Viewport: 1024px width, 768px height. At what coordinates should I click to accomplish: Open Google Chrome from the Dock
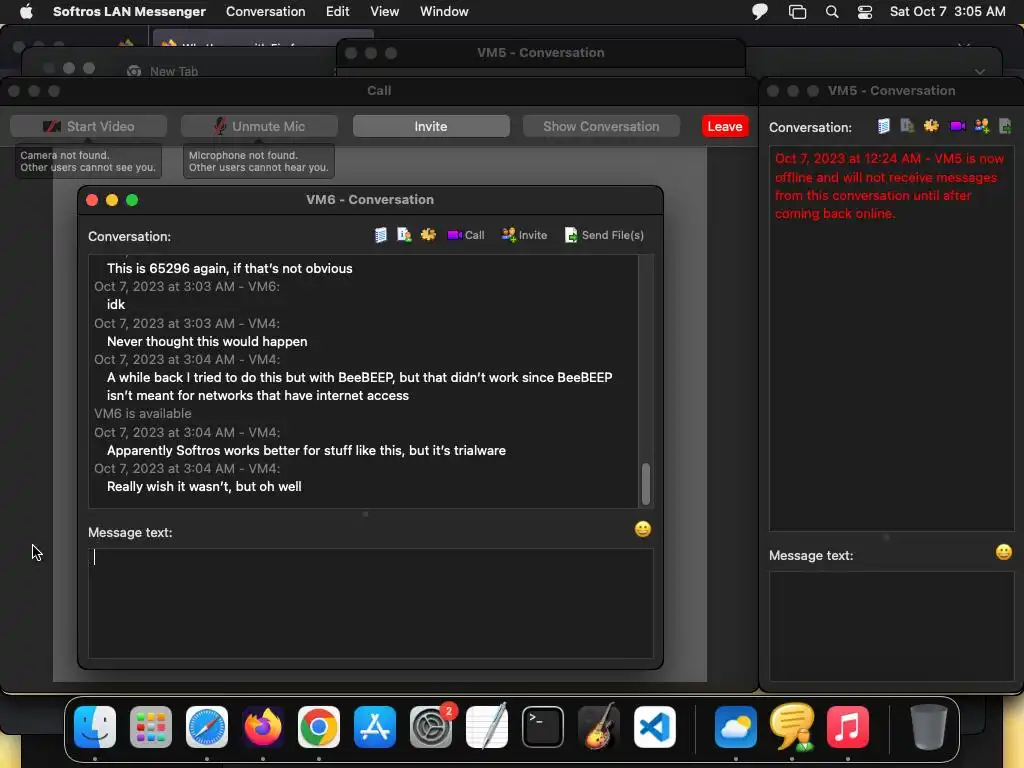[319, 727]
